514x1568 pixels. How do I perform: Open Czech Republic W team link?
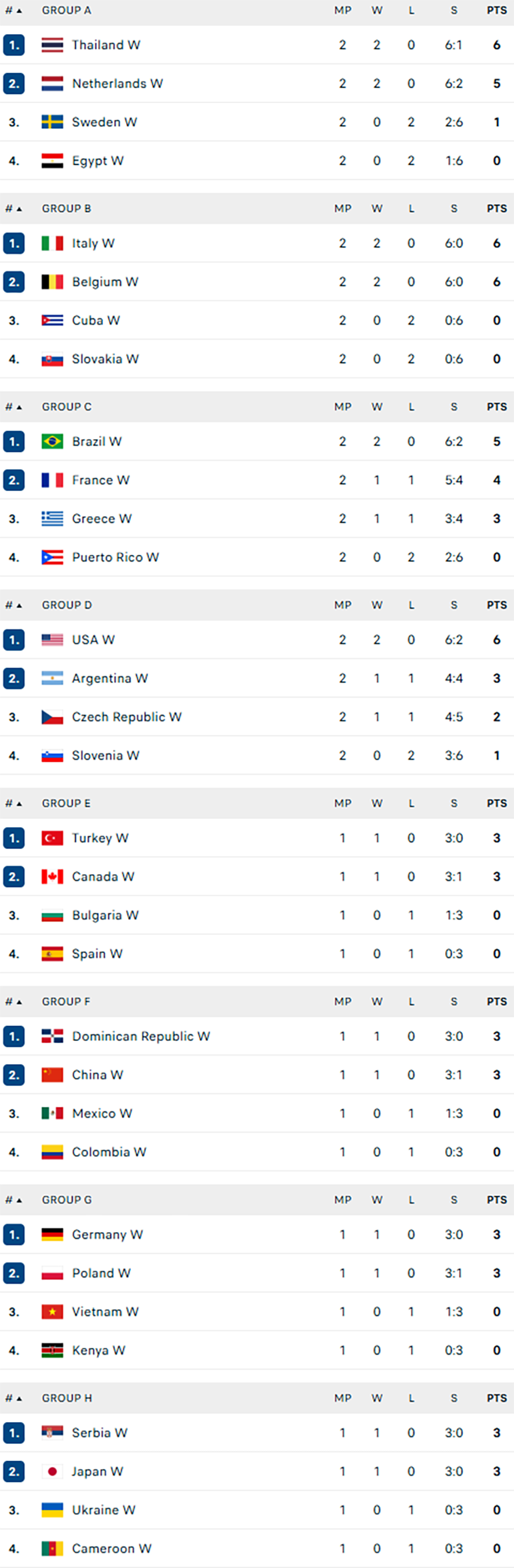[127, 717]
